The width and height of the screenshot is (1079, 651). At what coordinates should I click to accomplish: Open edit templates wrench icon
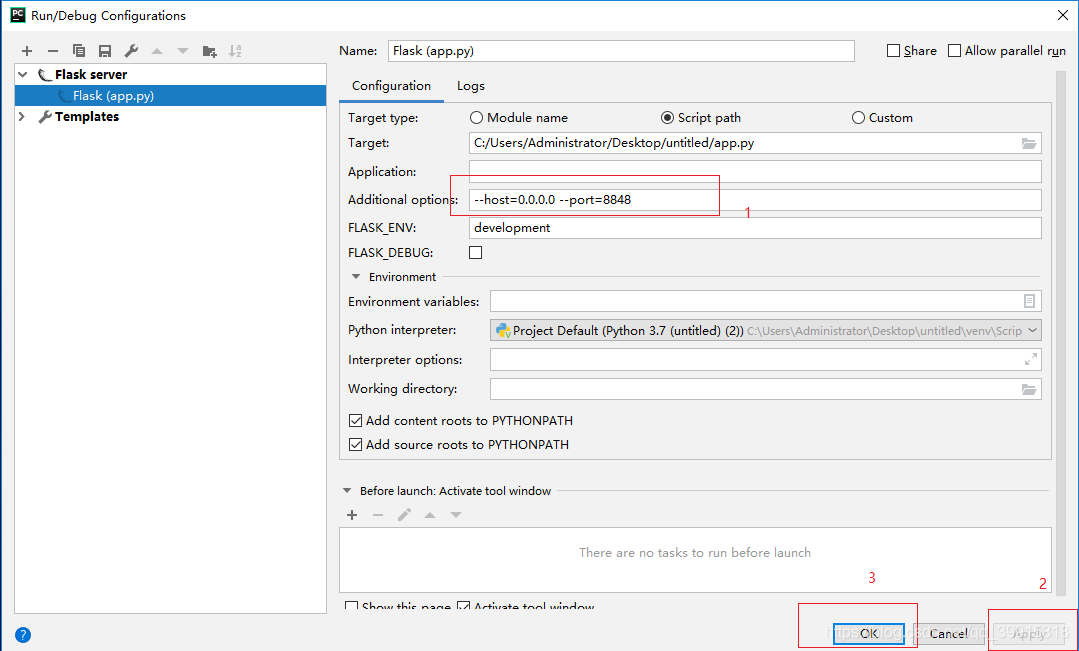[131, 51]
